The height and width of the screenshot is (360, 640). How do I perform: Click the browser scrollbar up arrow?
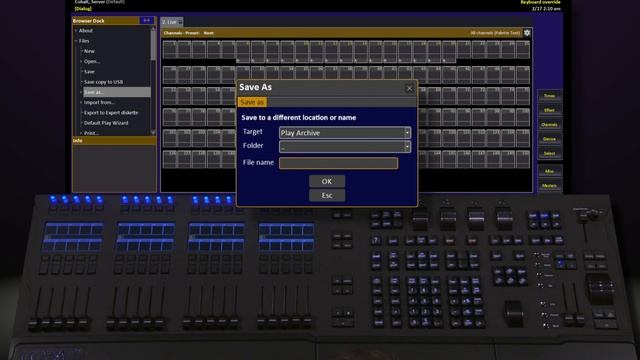[153, 29]
